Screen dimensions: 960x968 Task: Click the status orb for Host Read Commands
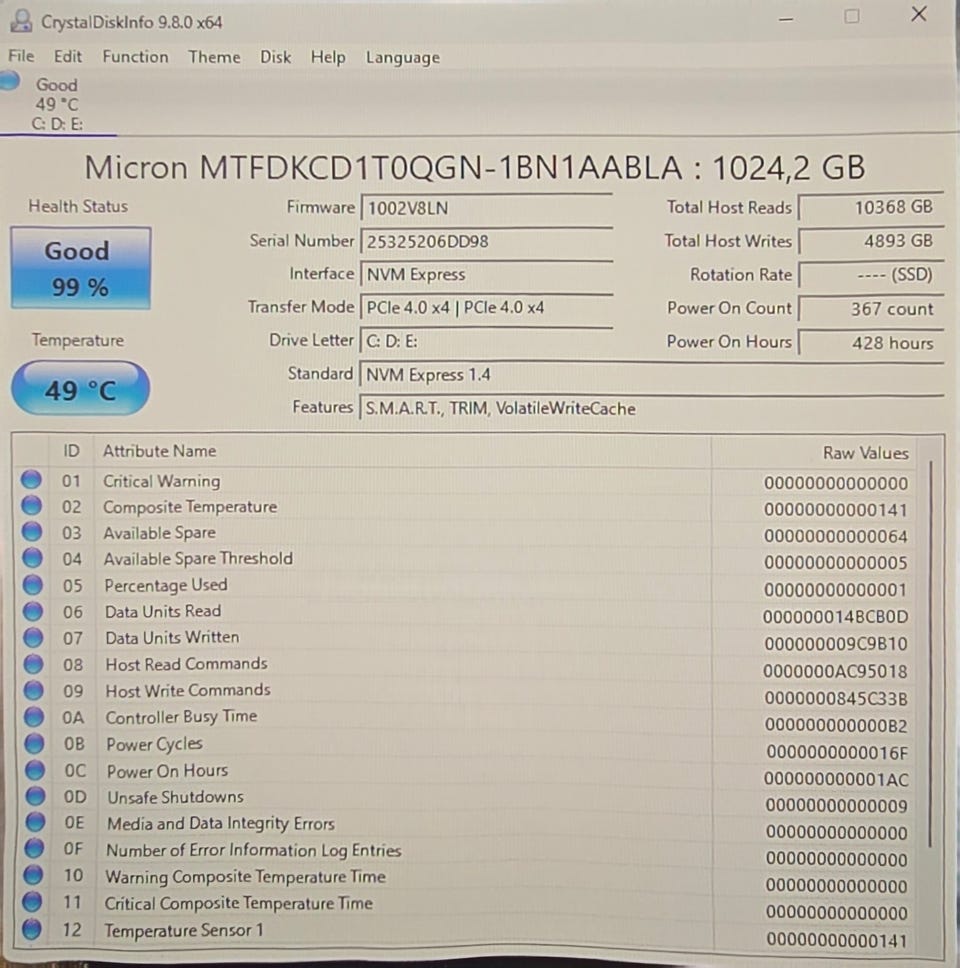33,664
